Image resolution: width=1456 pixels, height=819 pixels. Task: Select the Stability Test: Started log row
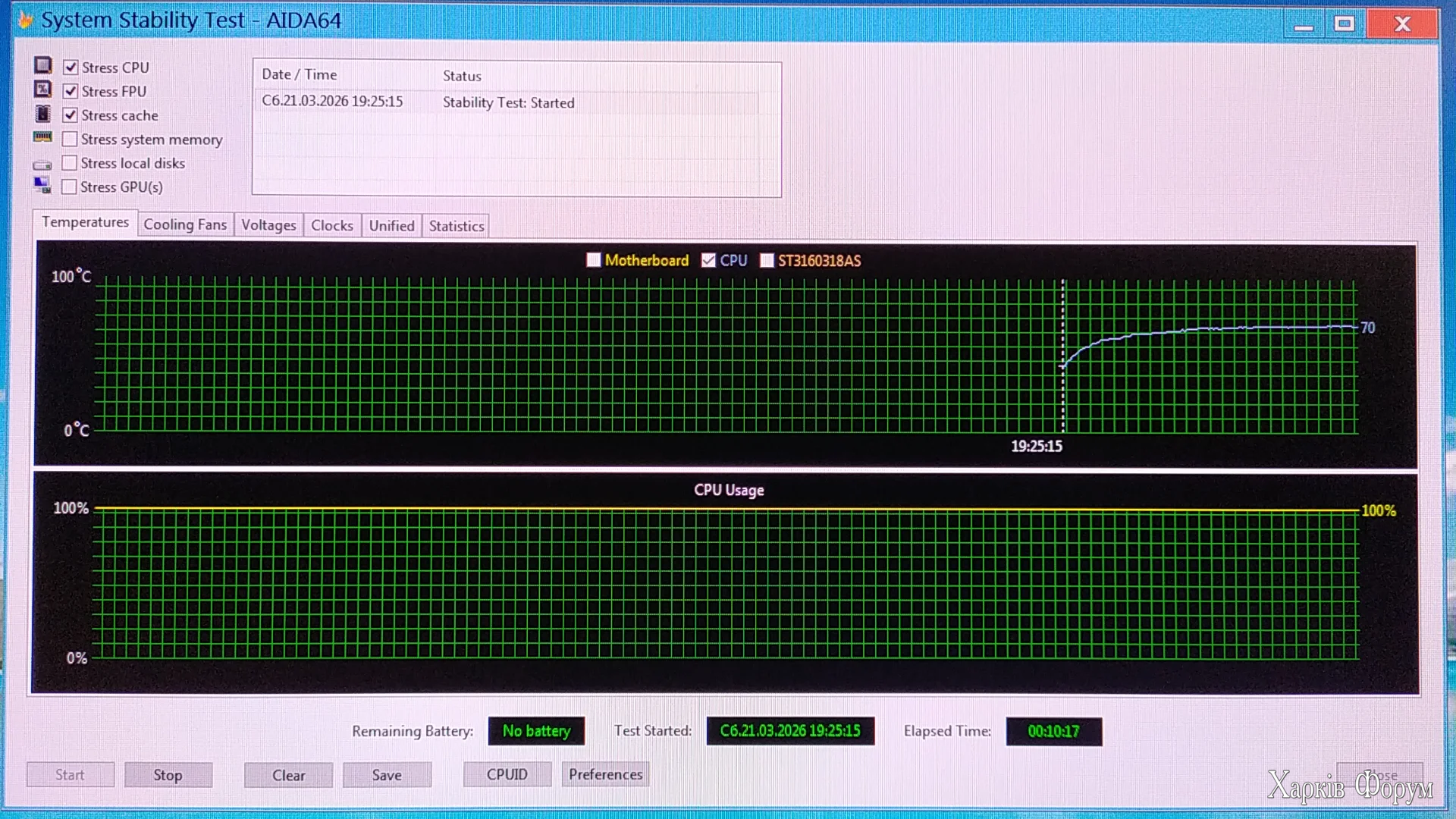[507, 102]
